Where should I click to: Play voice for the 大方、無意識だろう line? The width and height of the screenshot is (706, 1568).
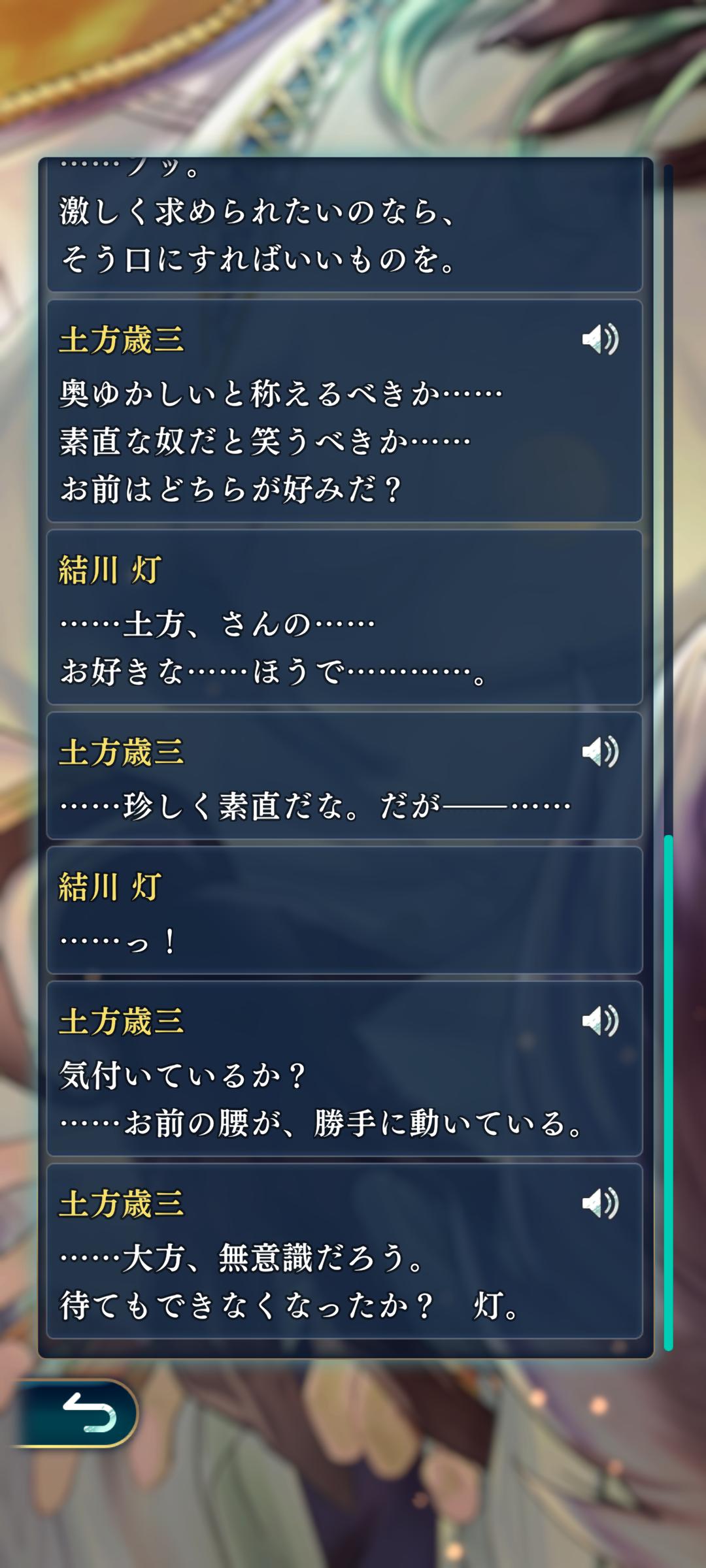click(600, 1203)
